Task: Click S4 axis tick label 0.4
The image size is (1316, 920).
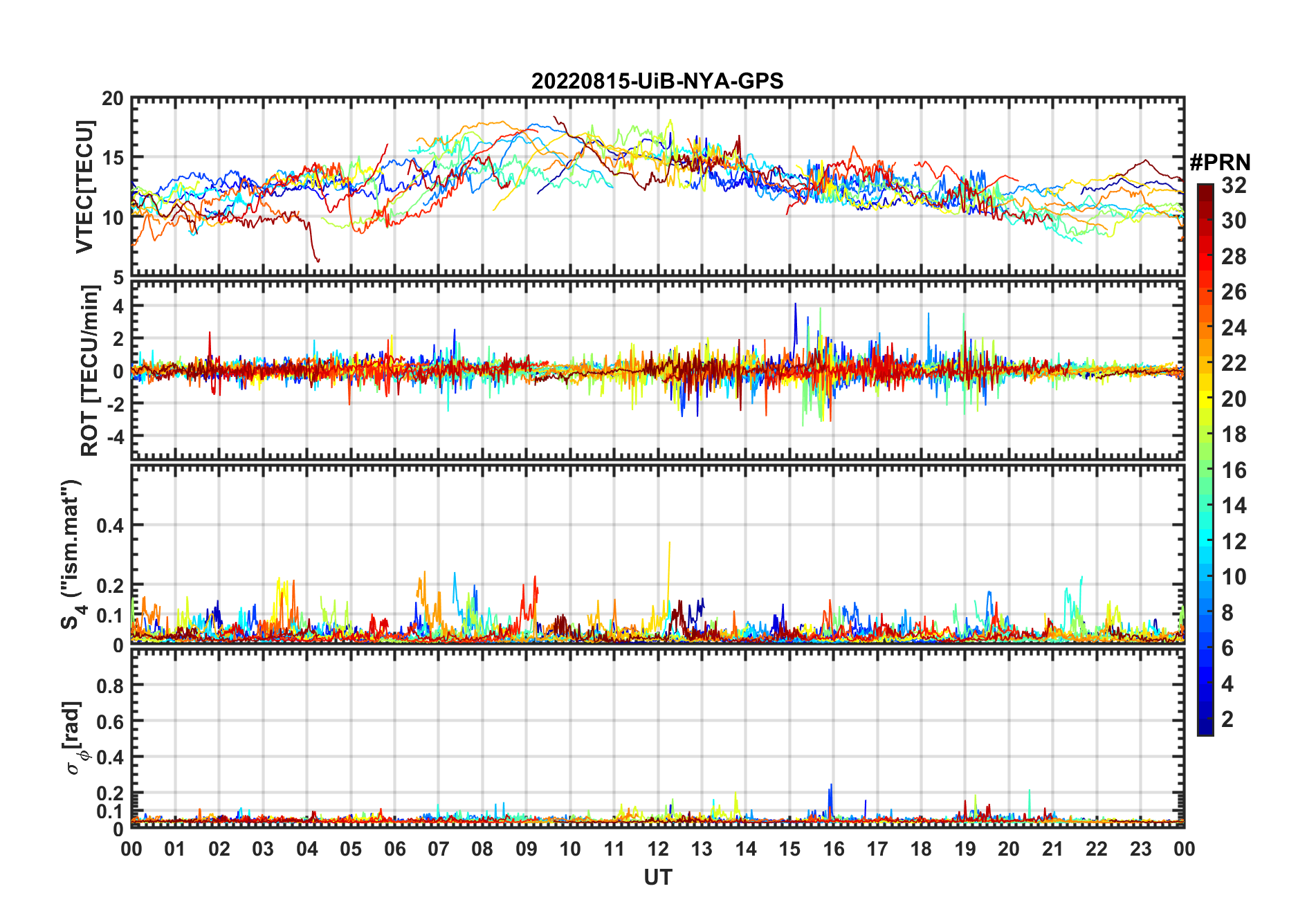Action: coord(111,526)
